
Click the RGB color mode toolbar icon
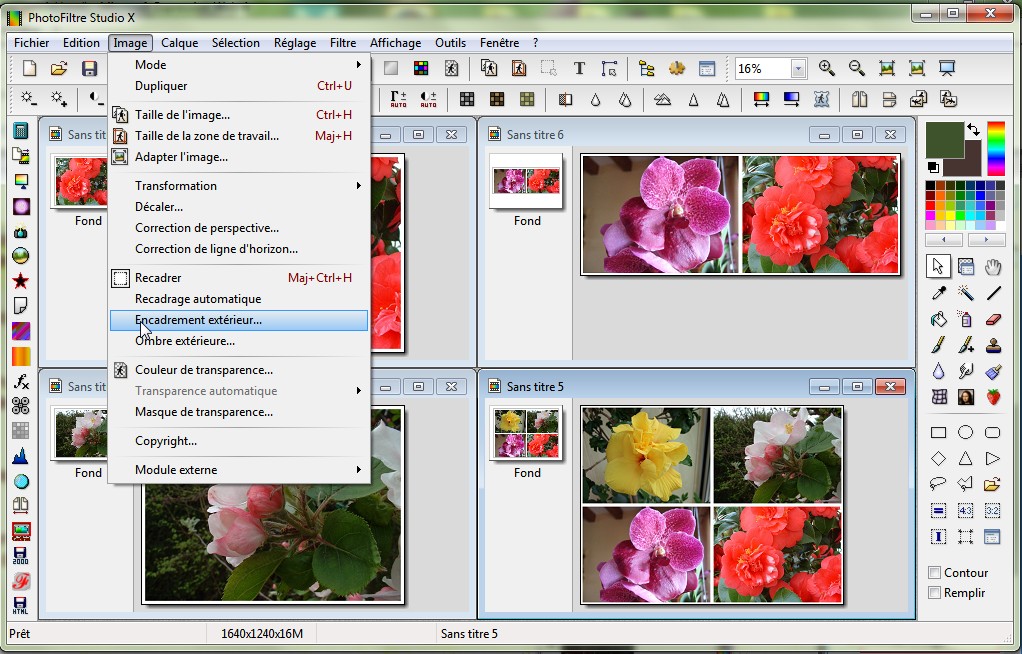tap(421, 68)
